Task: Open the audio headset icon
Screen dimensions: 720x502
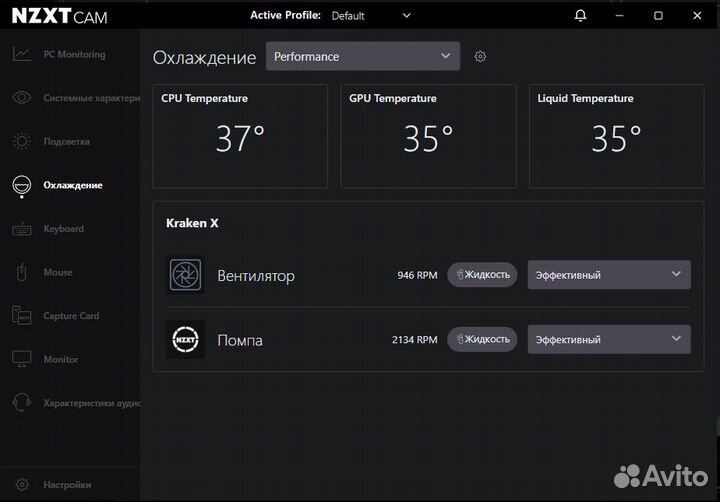Action: pos(21,403)
